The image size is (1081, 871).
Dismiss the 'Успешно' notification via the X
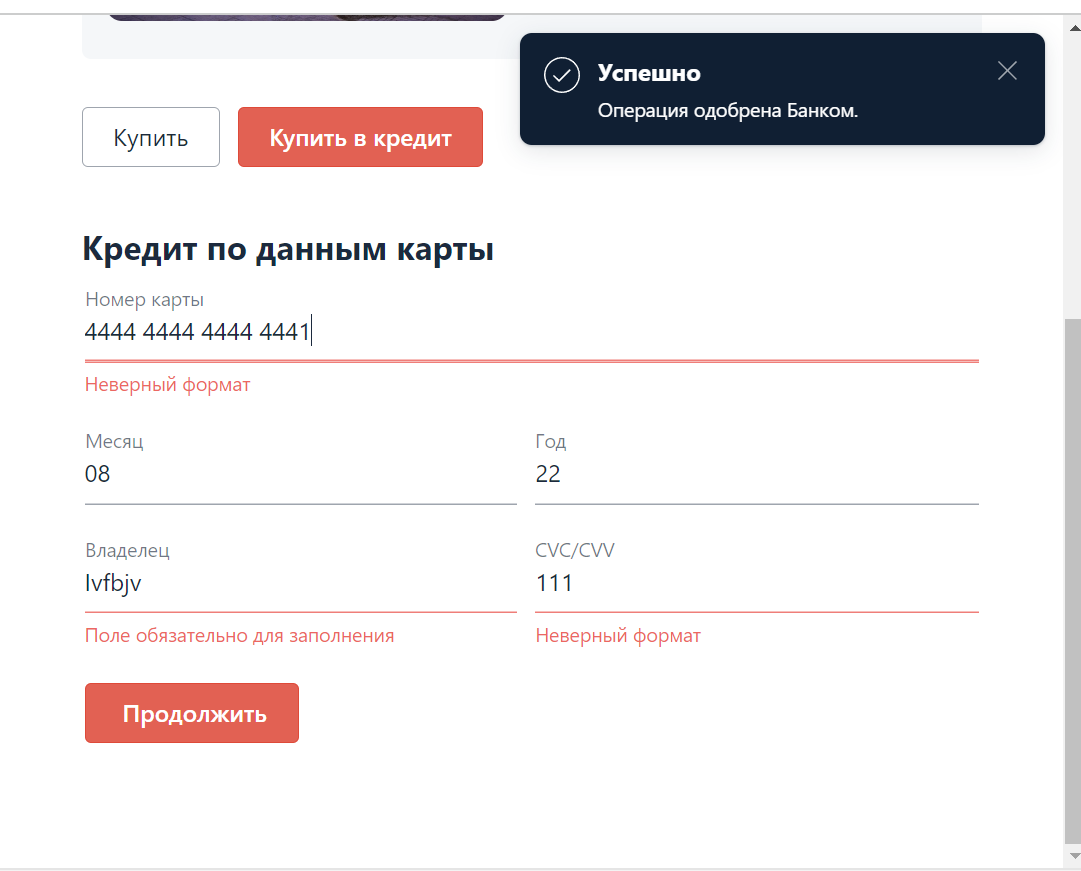tap(1006, 70)
